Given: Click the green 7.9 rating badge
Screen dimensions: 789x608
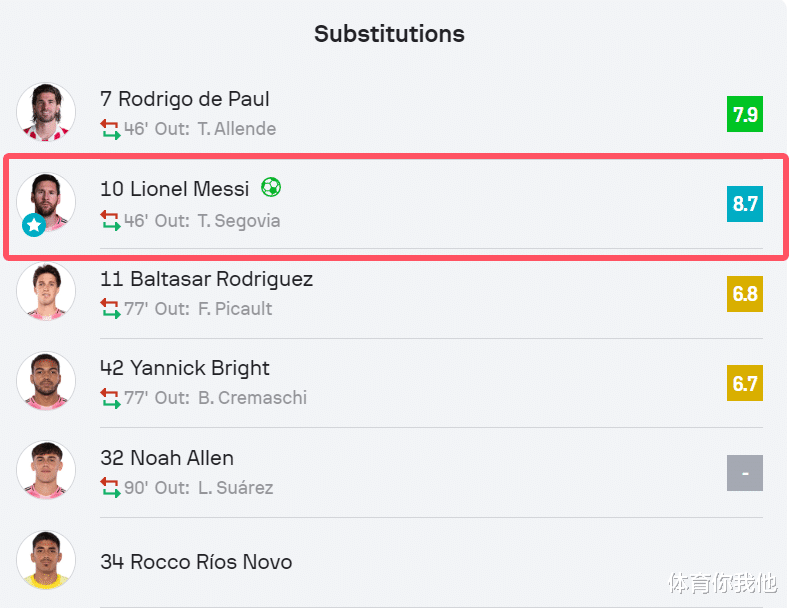Looking at the screenshot, I should click(x=745, y=114).
